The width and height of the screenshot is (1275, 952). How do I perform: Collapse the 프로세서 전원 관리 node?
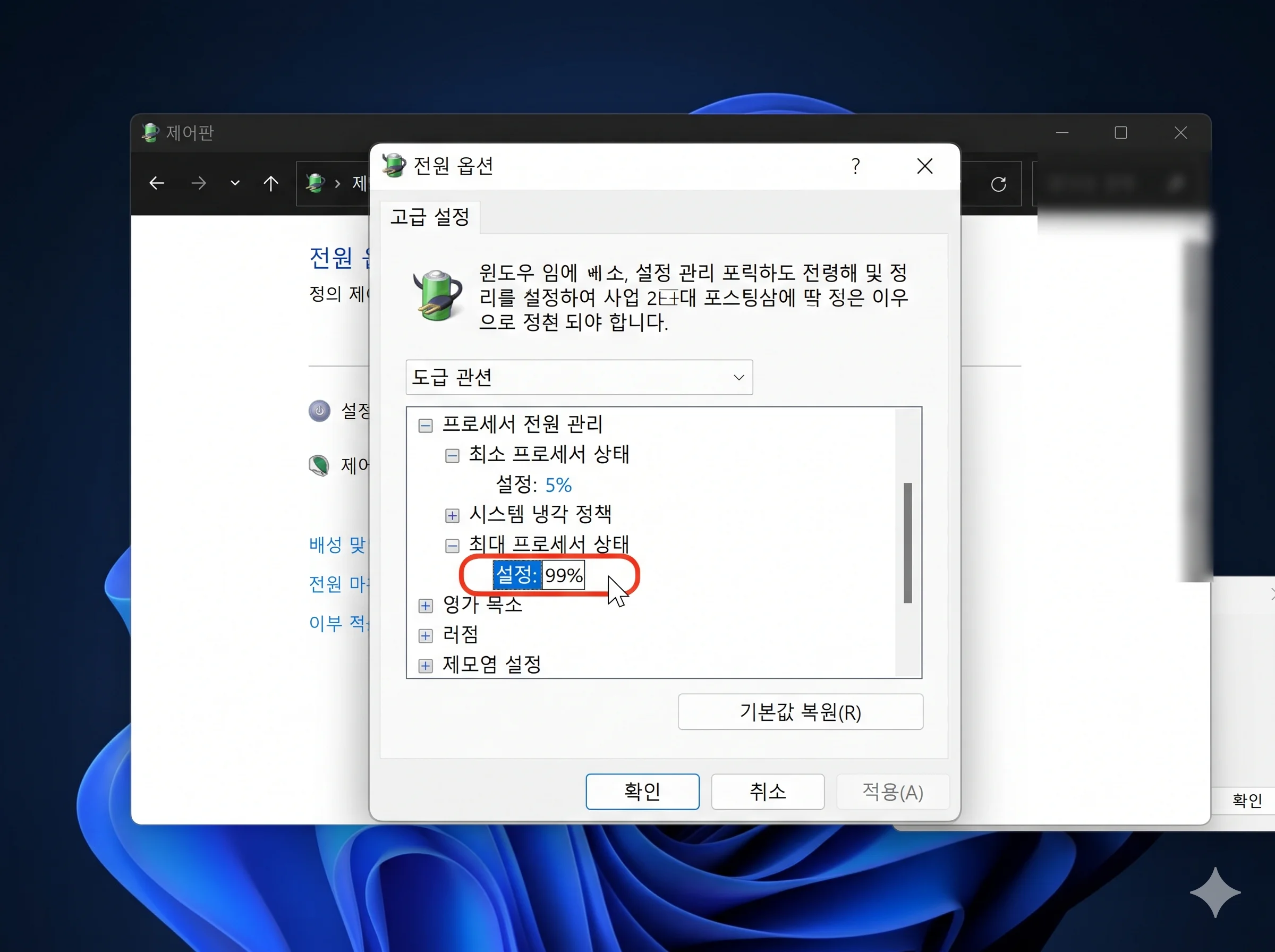pos(425,426)
